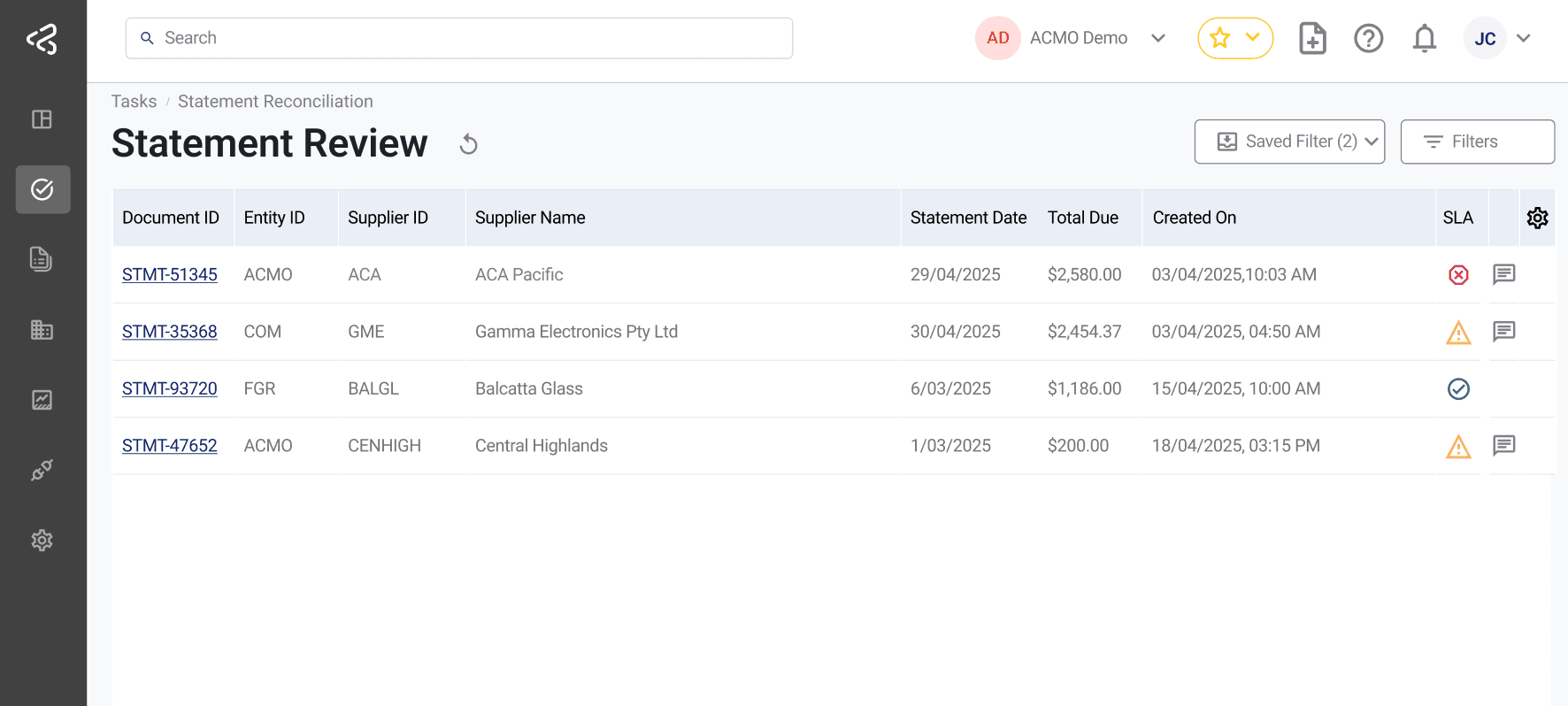Click the SLA warning icon for STMT-35368
This screenshot has height=706, width=1568.
pos(1458,333)
